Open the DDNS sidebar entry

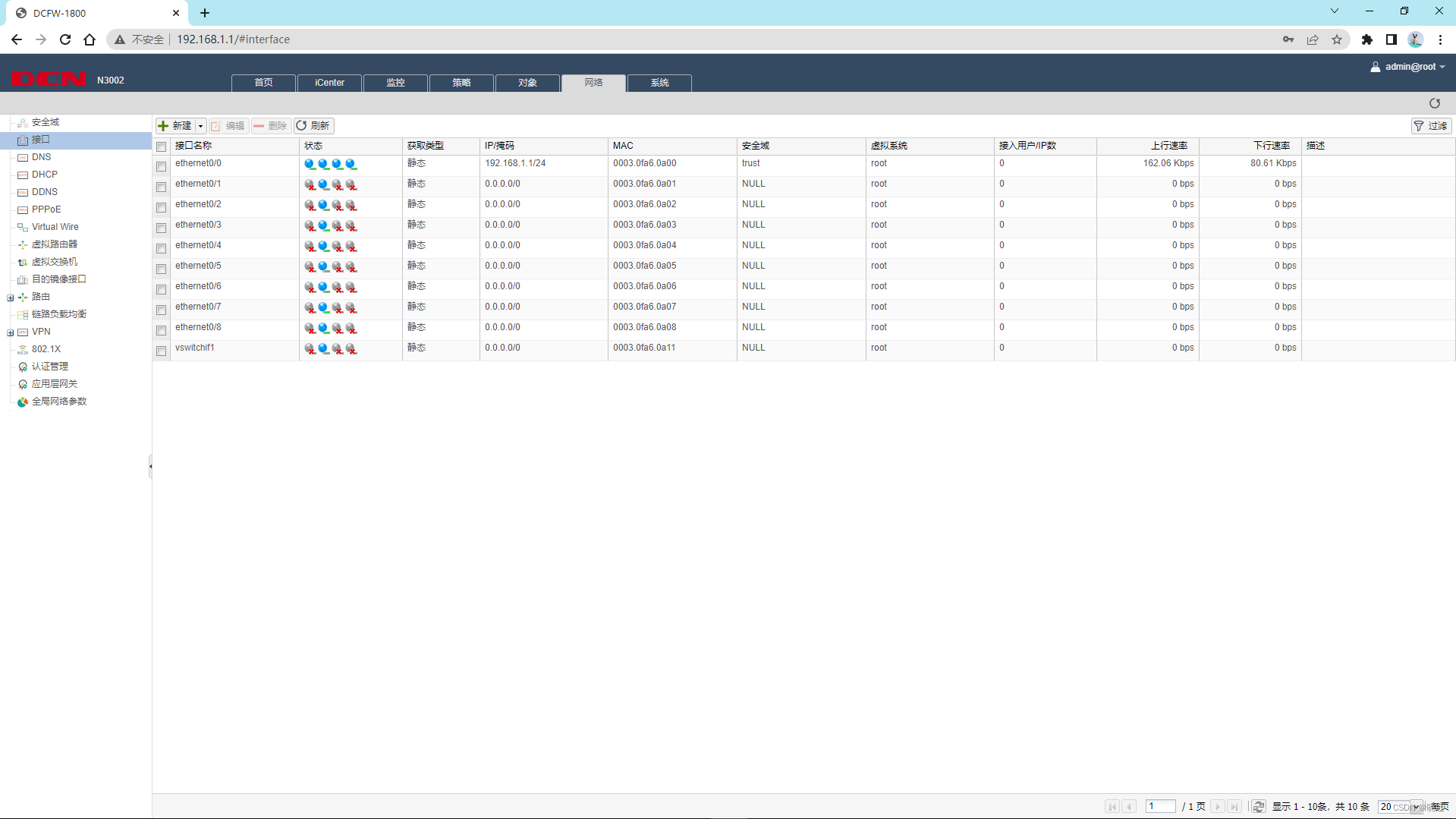point(44,192)
